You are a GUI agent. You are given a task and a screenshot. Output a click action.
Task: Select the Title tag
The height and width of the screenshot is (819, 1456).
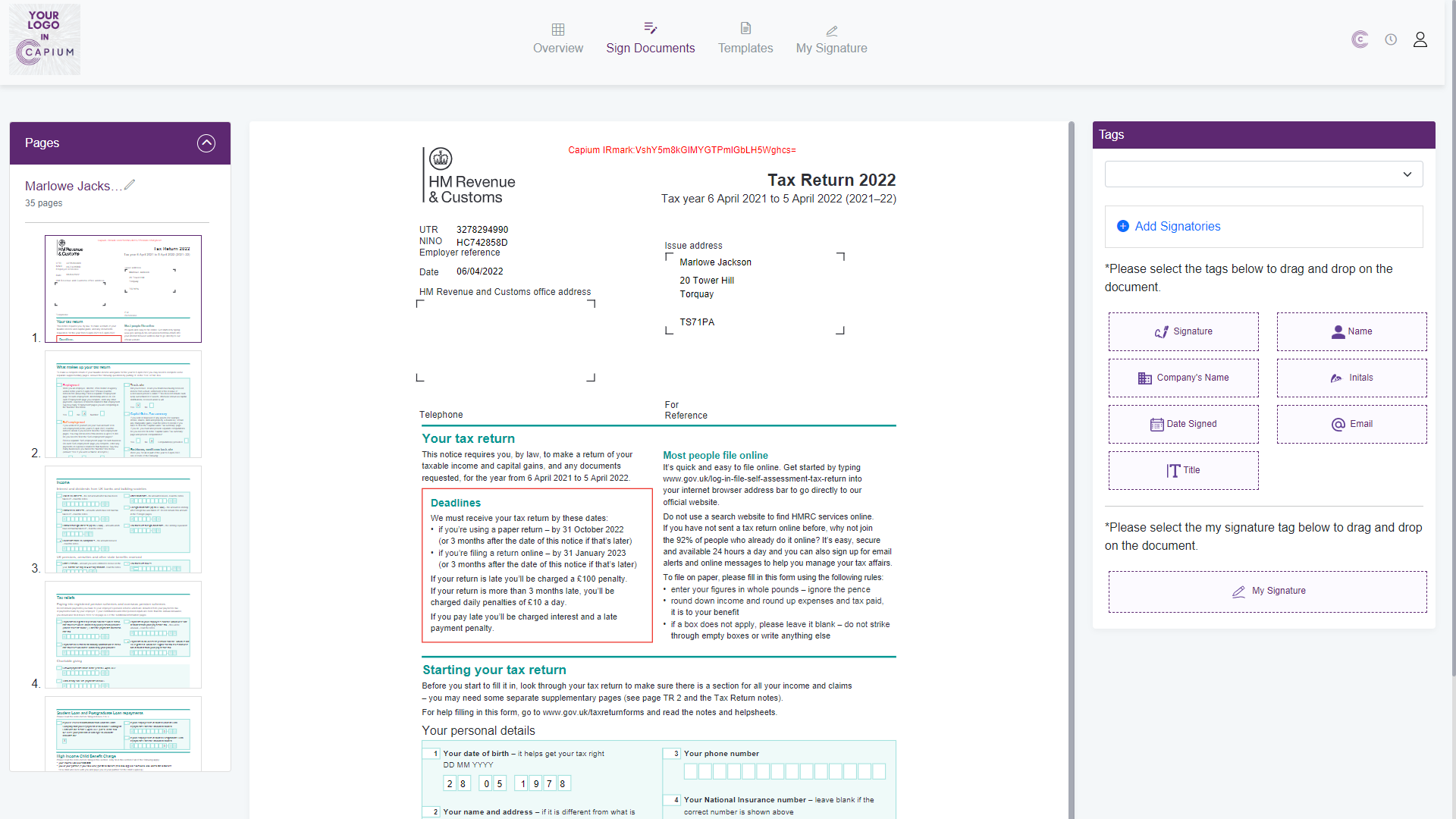click(1183, 470)
